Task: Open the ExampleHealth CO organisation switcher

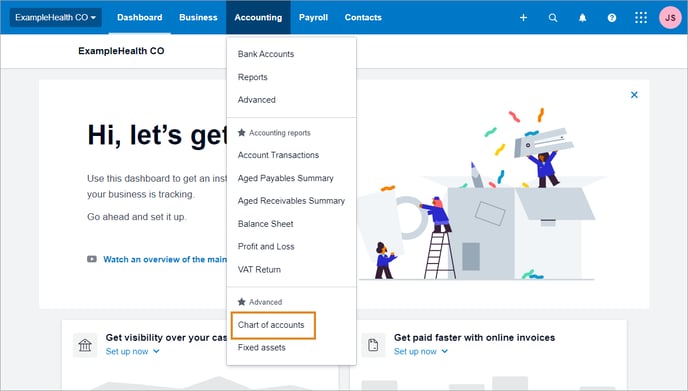Action: [x=56, y=18]
